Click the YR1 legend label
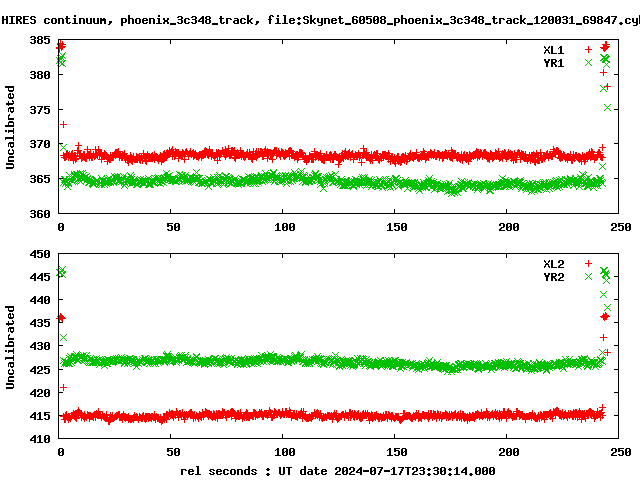The width and height of the screenshot is (640, 480). (553, 63)
